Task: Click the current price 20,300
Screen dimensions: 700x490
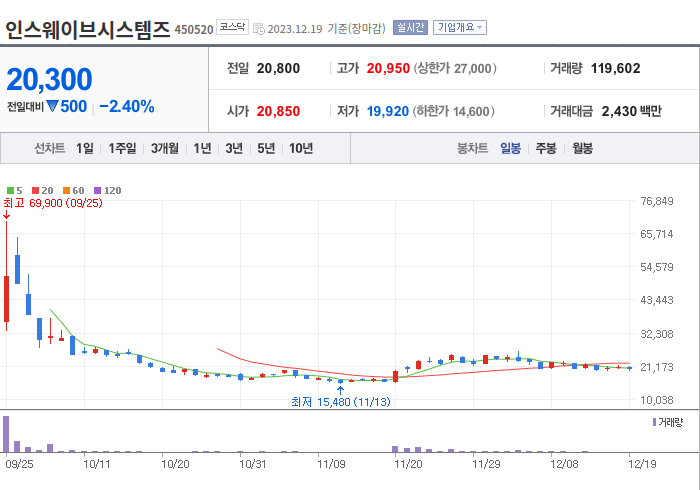Action: (49, 79)
